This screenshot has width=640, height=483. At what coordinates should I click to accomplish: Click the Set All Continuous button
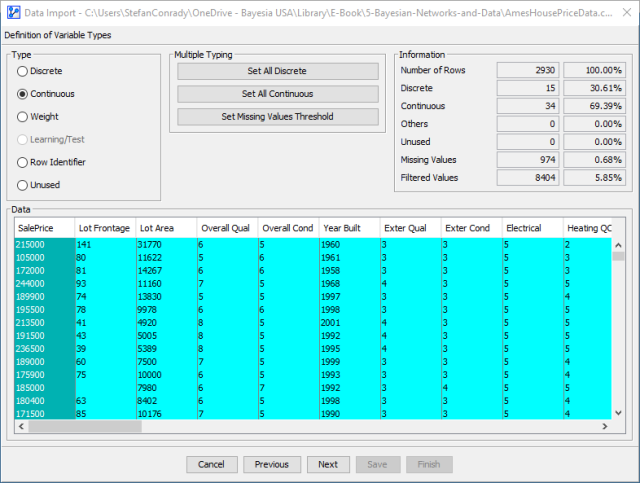(x=278, y=94)
